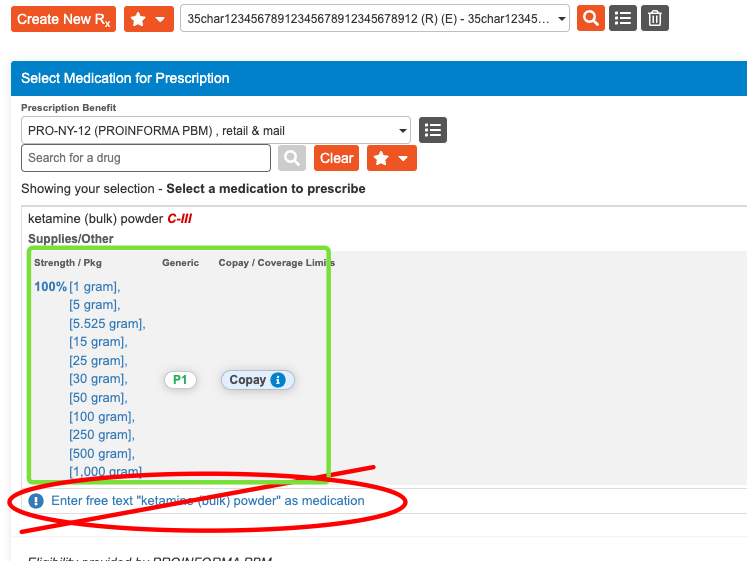Choose the [250 gram] package
Screen dimensions: 747x561
click(x=102, y=435)
